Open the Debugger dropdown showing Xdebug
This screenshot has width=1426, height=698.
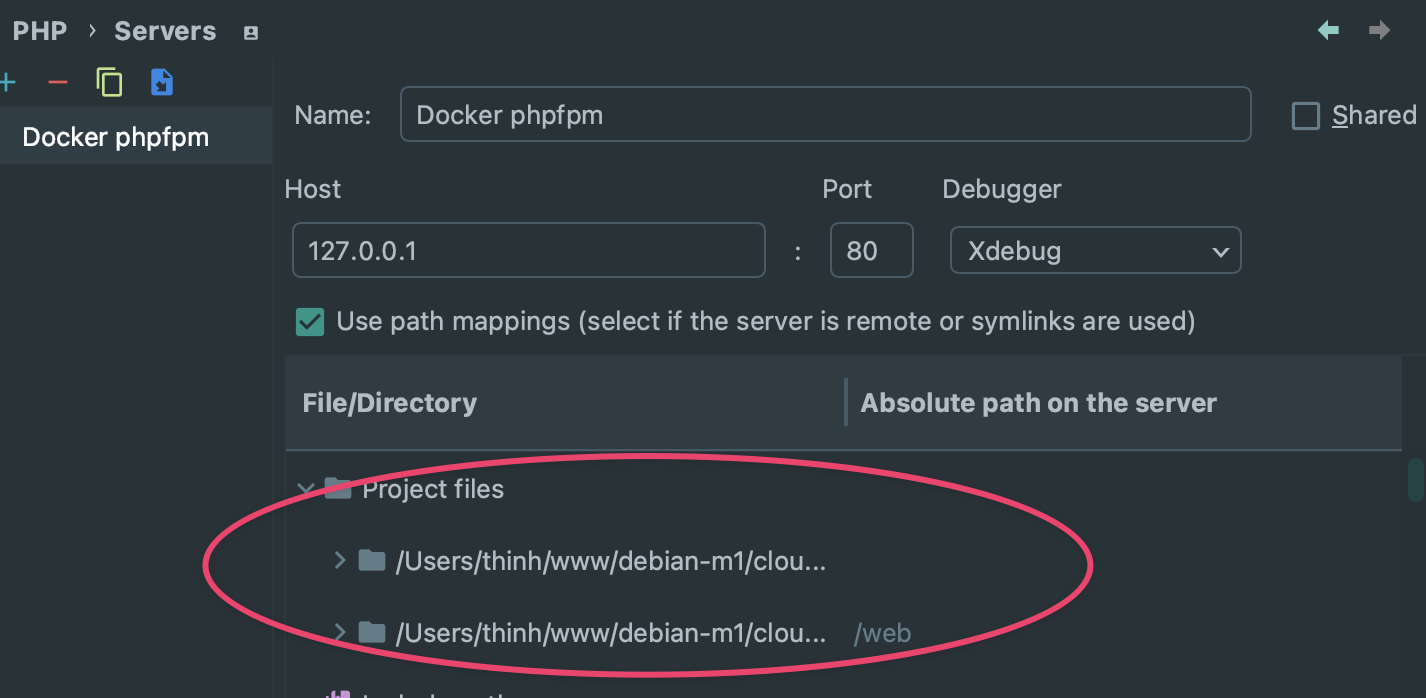tap(1095, 251)
